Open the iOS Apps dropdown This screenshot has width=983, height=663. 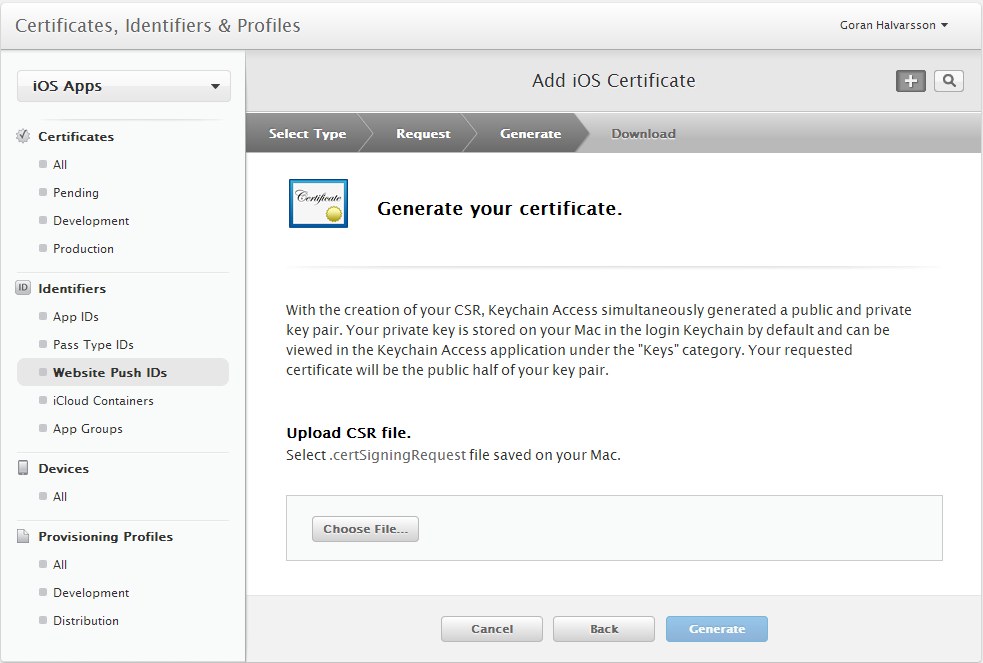123,86
